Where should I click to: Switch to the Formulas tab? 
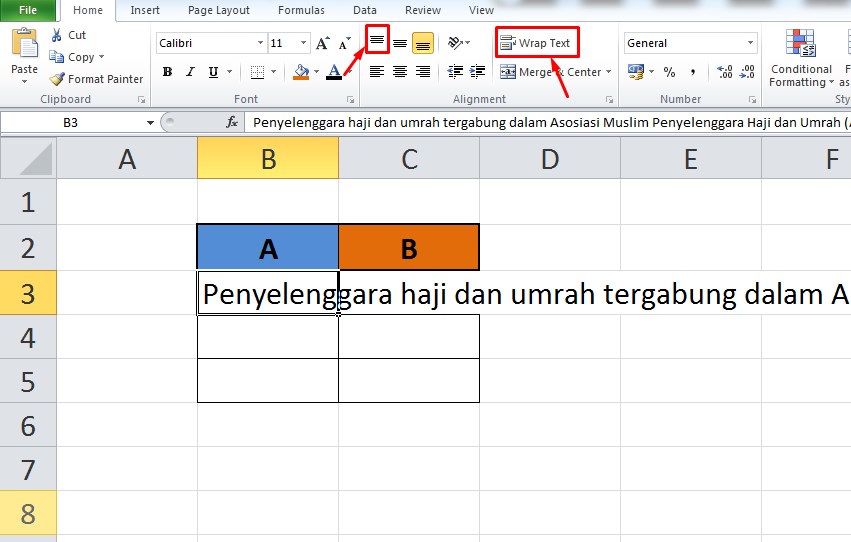point(301,10)
